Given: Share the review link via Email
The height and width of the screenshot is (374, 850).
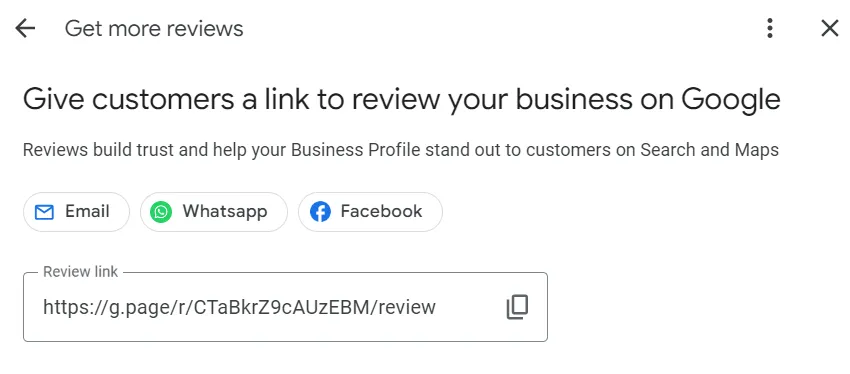Looking at the screenshot, I should [76, 212].
